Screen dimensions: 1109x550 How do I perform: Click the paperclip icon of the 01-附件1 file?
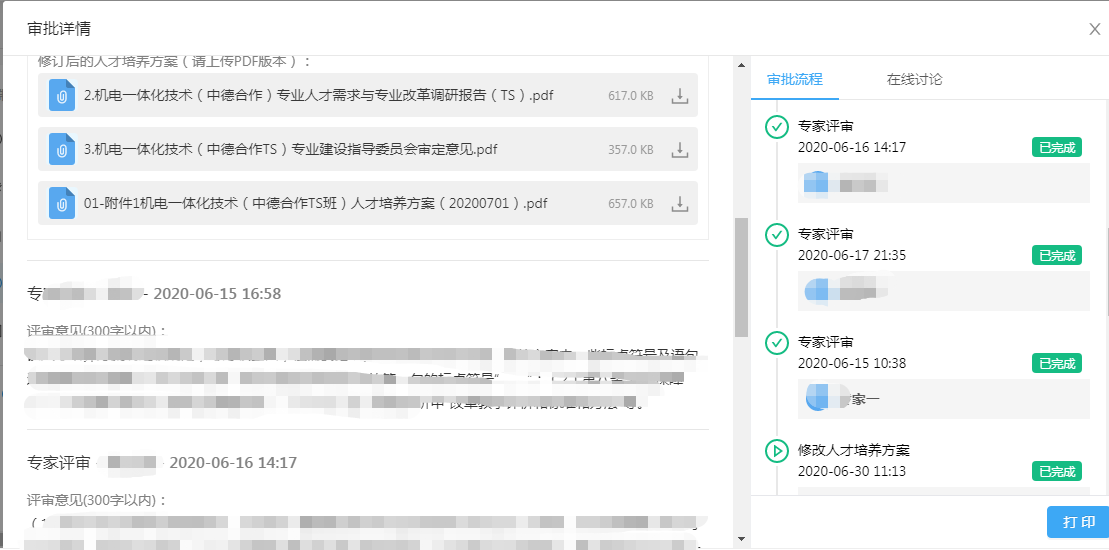(x=62, y=204)
